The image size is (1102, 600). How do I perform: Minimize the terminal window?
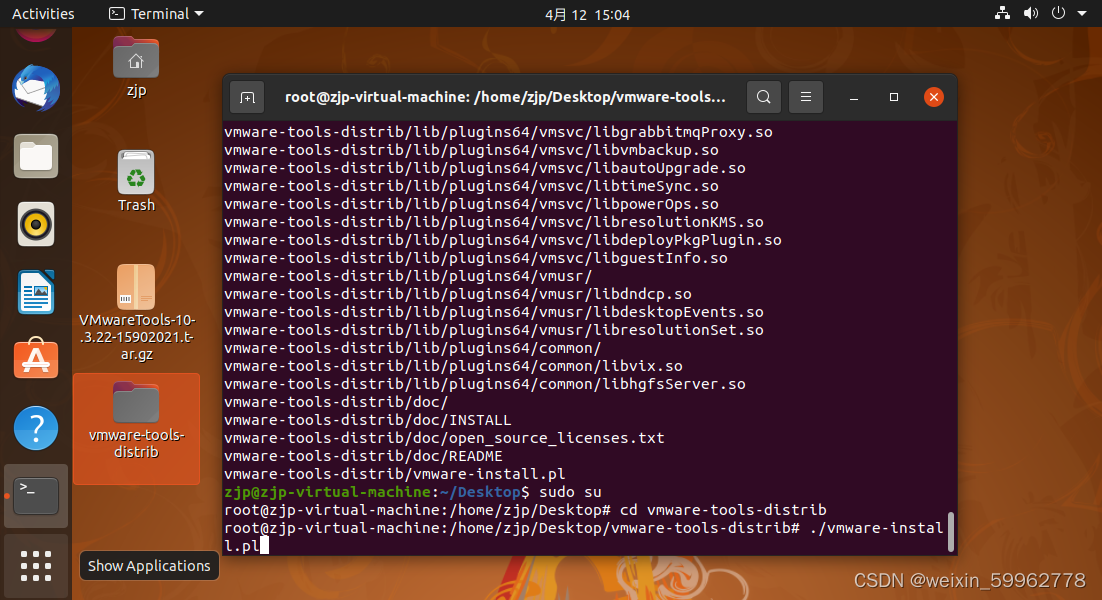point(854,98)
